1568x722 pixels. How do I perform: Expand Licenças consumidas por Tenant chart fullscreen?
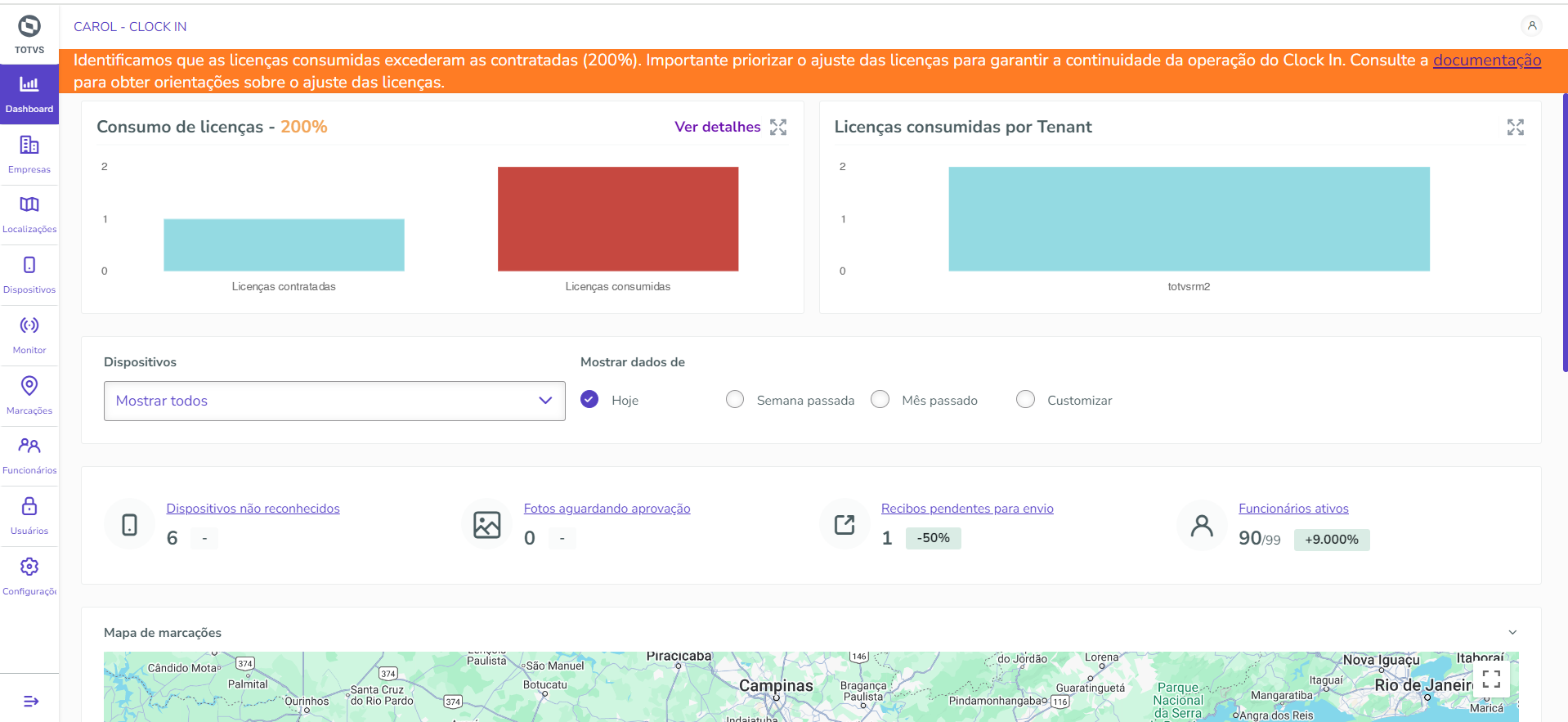click(x=1516, y=128)
